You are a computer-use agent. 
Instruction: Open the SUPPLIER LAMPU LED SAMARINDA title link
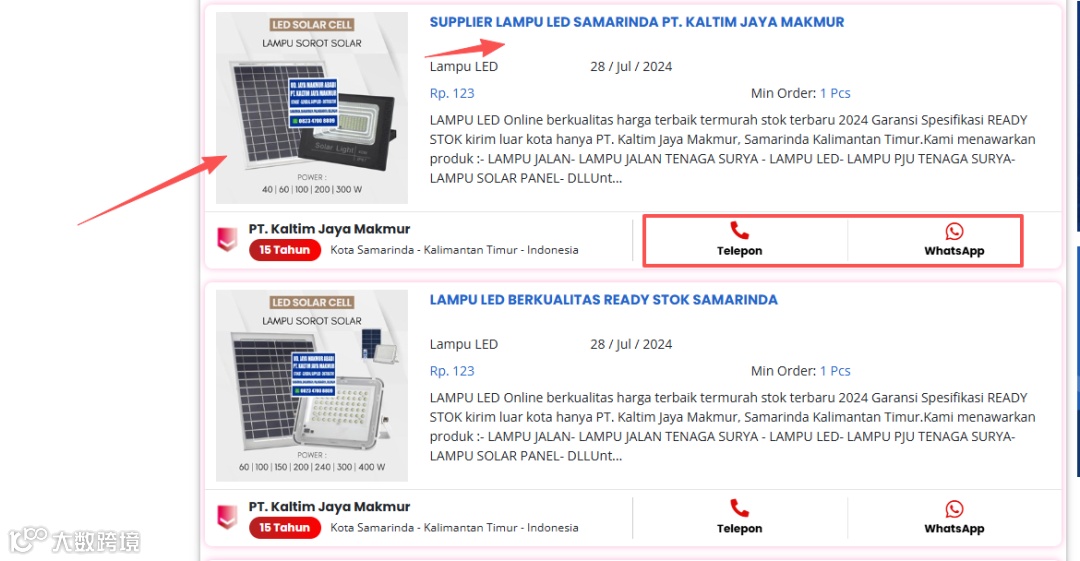point(636,22)
